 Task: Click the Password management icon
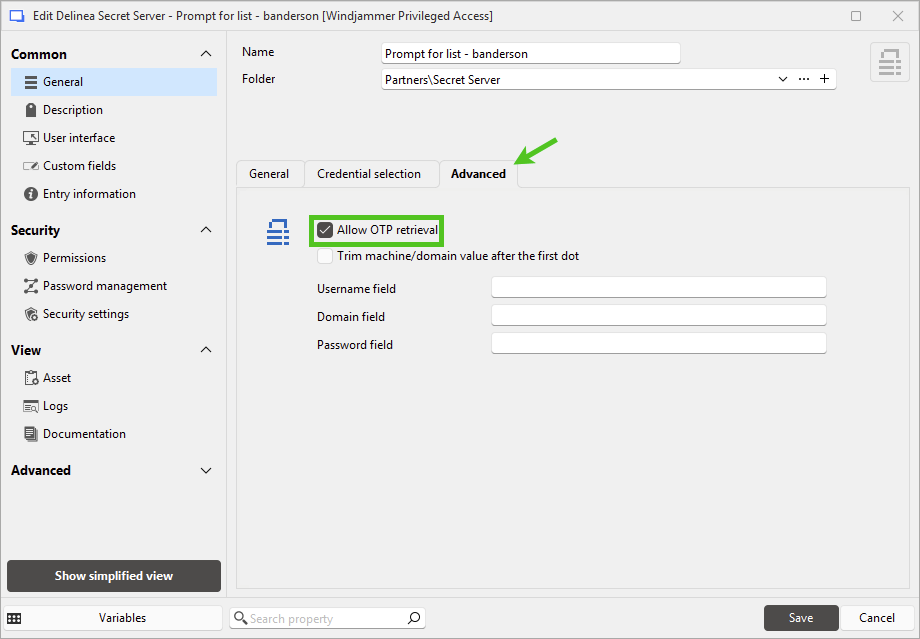(x=31, y=286)
